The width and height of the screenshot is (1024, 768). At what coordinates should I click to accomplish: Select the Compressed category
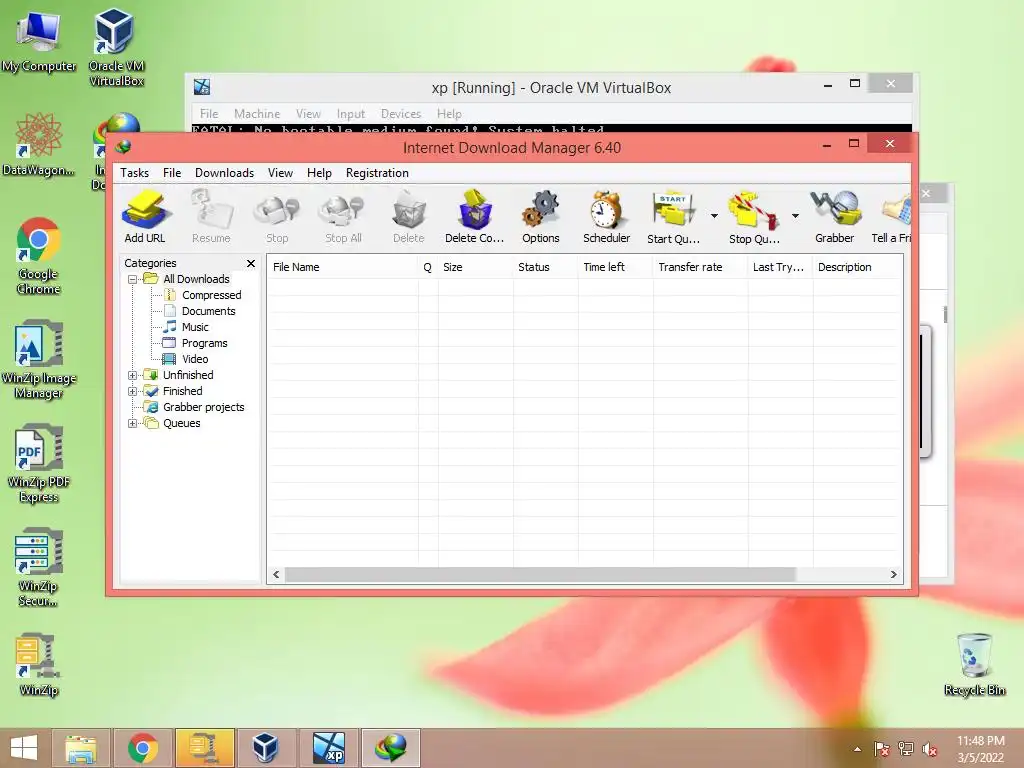(x=212, y=295)
